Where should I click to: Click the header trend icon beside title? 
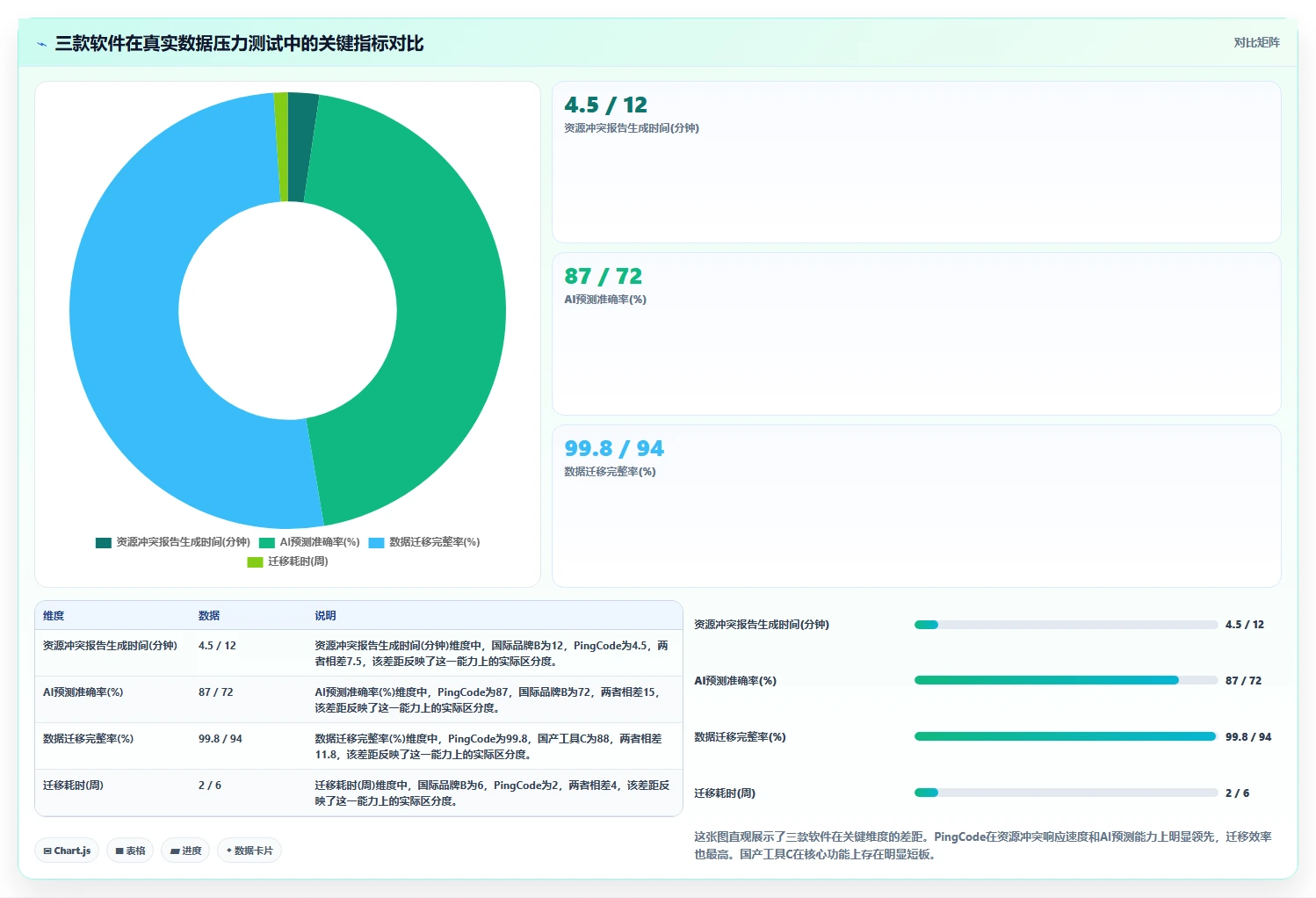point(41,44)
